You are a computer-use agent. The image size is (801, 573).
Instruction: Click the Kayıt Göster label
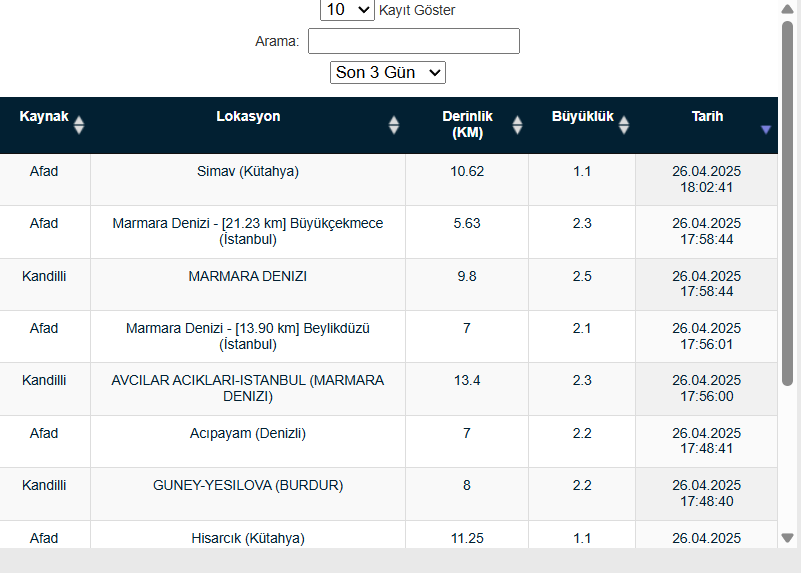pyautogui.click(x=417, y=10)
